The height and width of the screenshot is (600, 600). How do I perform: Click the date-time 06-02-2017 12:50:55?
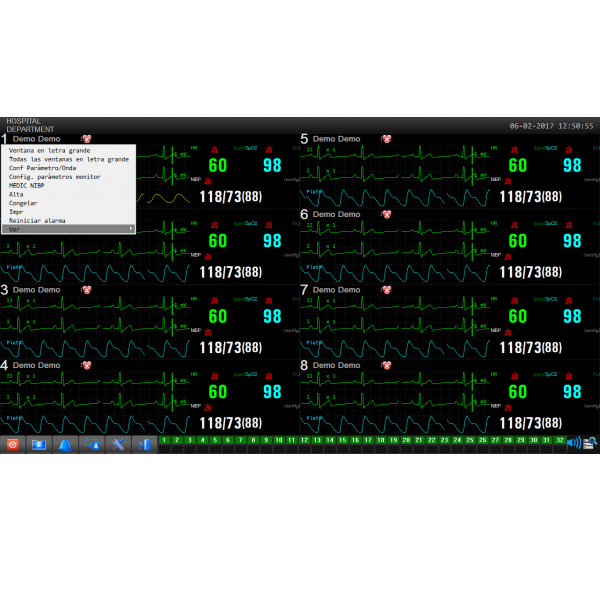(x=551, y=126)
